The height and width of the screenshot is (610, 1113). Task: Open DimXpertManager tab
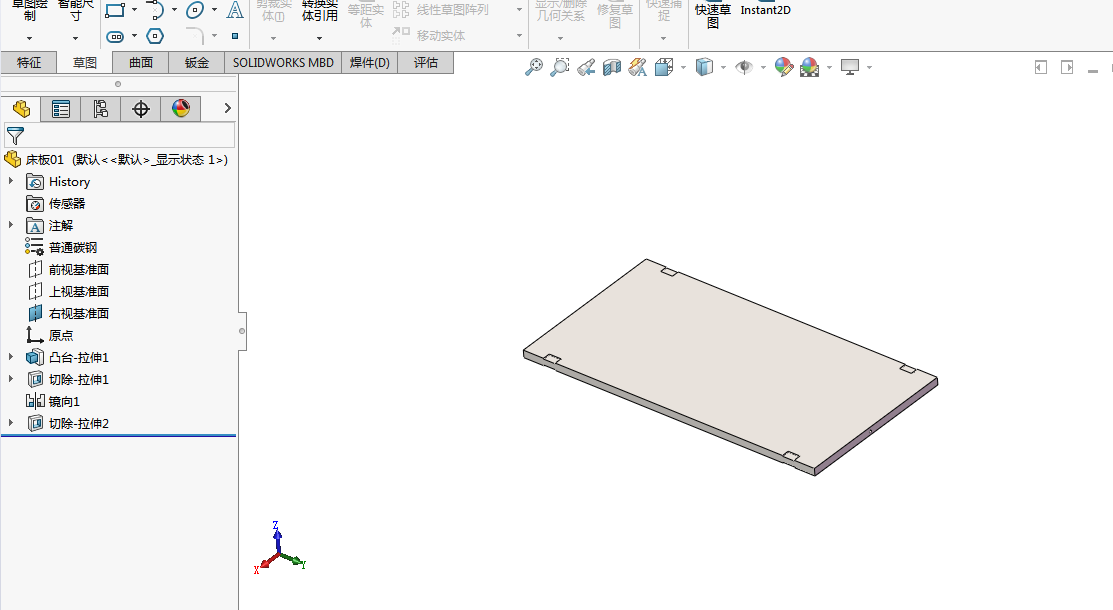tap(141, 109)
